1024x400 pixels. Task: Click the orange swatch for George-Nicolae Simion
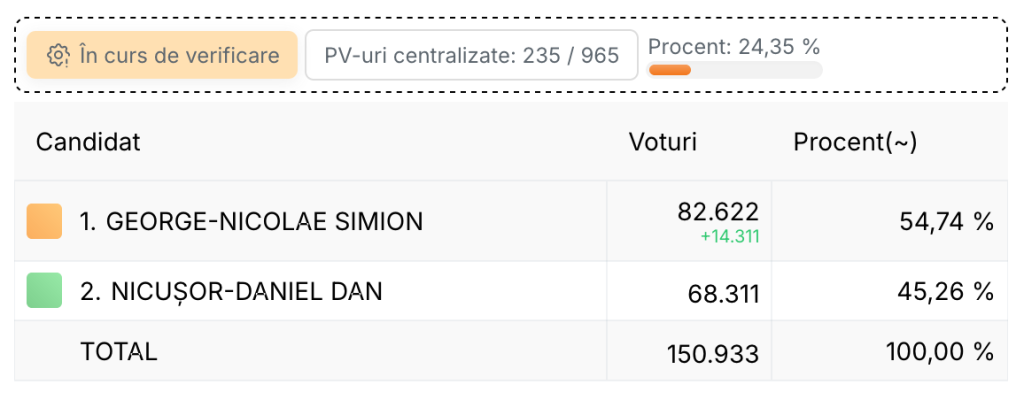click(x=44, y=221)
